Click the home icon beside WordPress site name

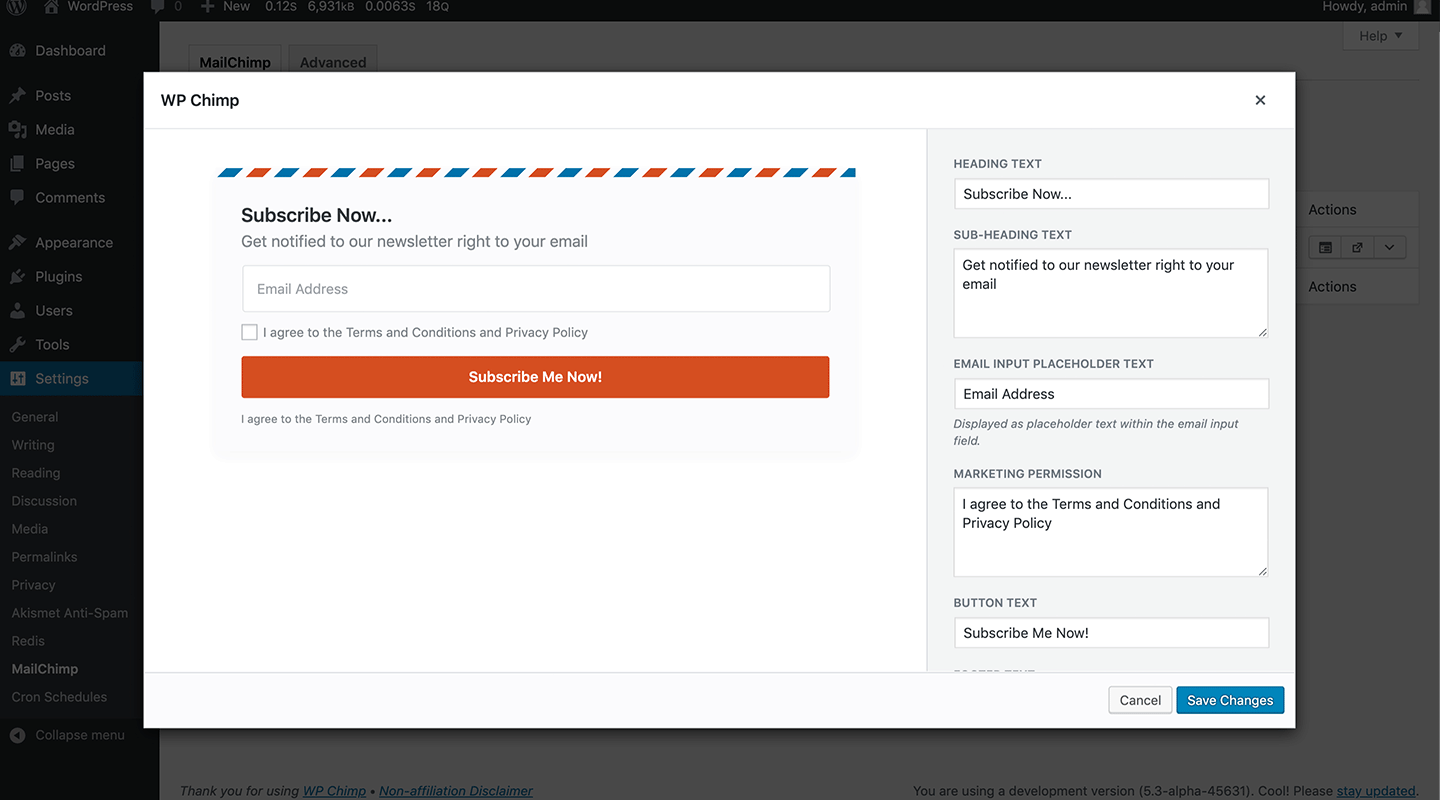point(52,7)
